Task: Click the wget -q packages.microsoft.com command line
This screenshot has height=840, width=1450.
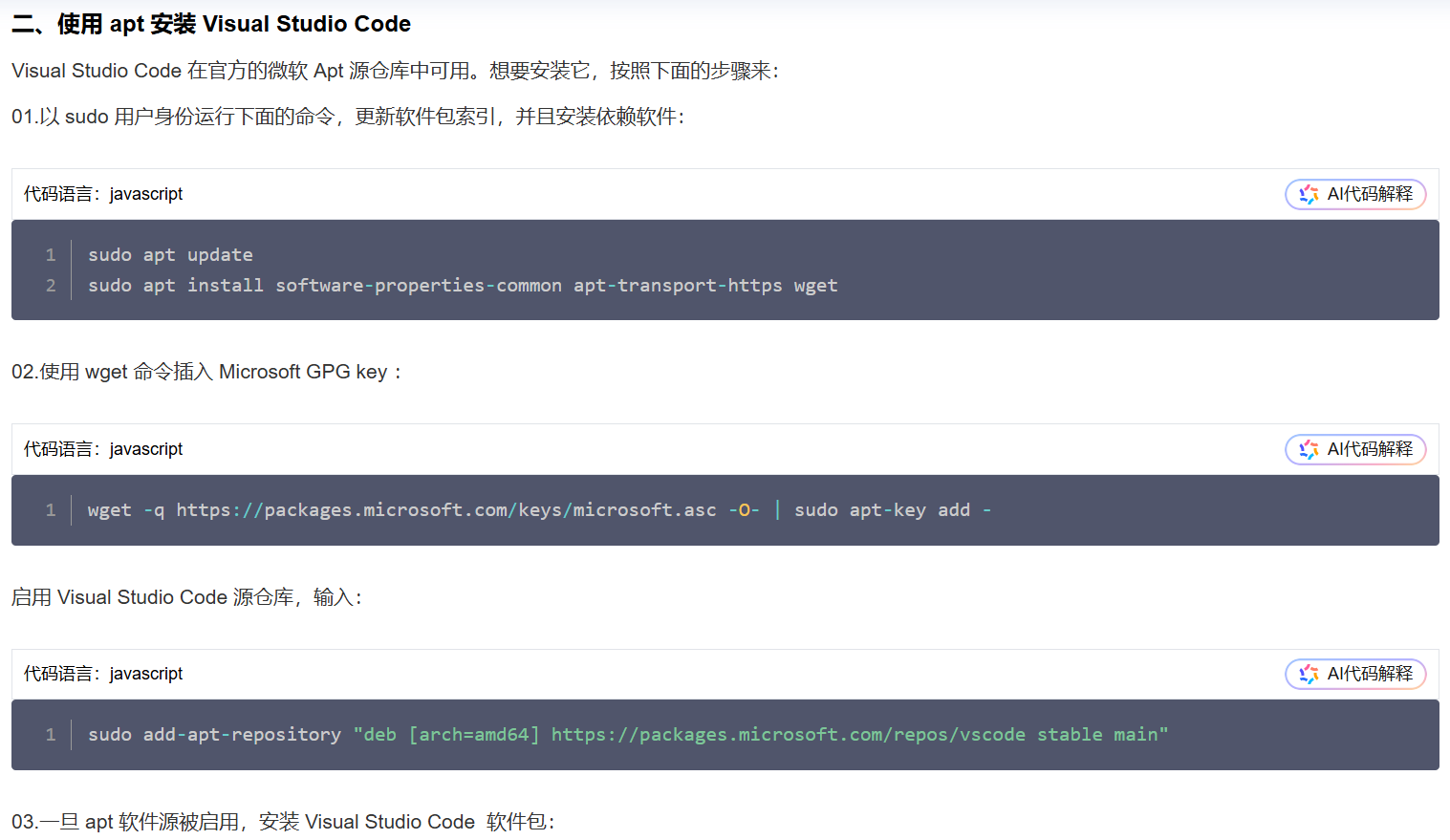Action: tap(539, 510)
